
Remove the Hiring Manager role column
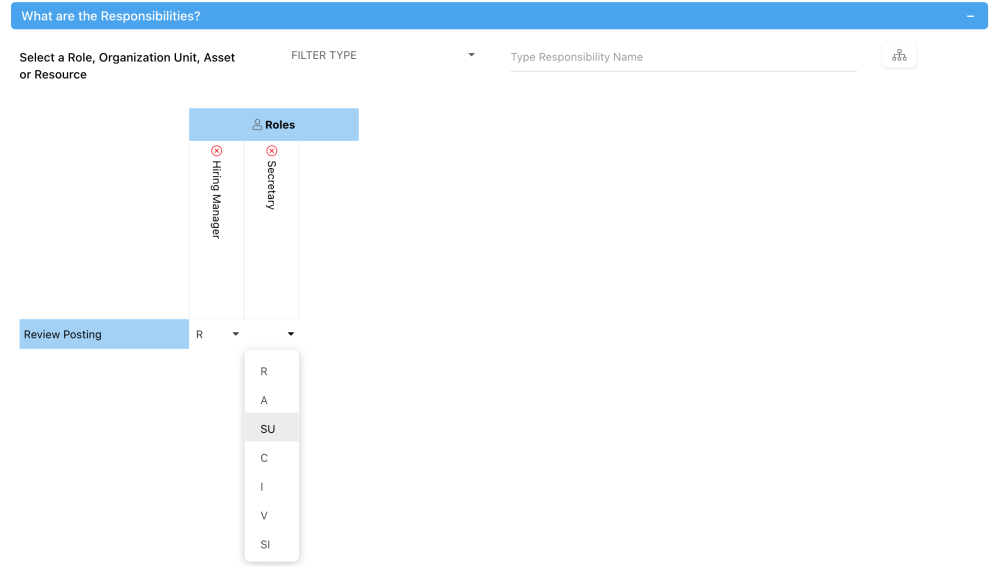point(217,151)
